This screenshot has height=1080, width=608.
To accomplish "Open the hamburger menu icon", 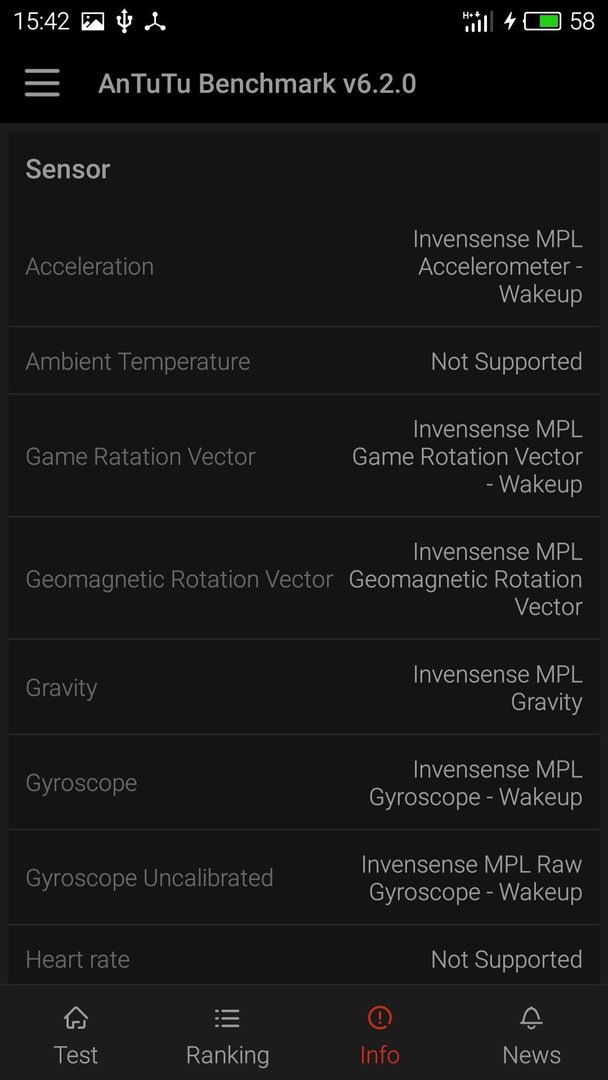I will pos(42,83).
